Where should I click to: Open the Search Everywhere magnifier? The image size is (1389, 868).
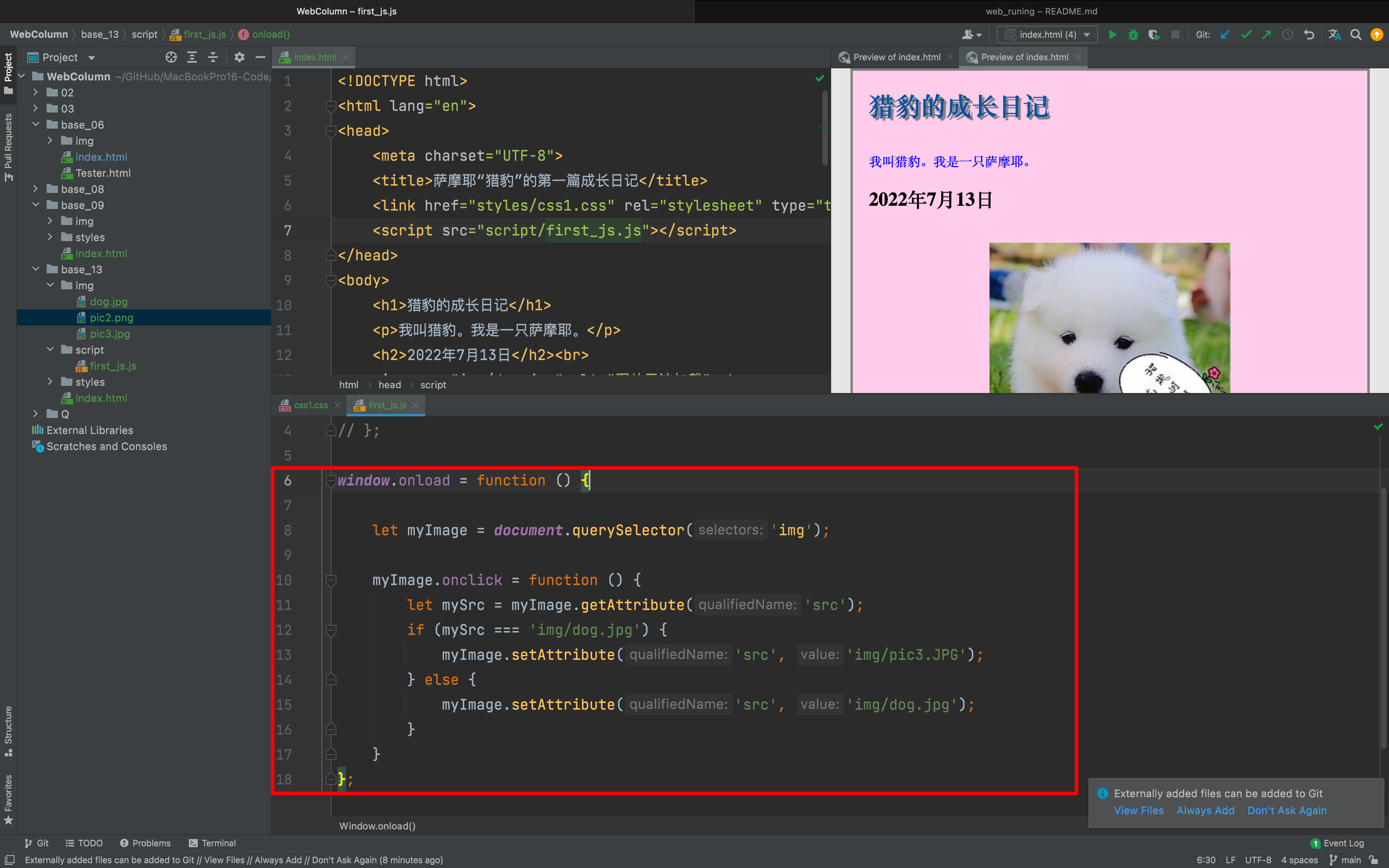click(1356, 35)
